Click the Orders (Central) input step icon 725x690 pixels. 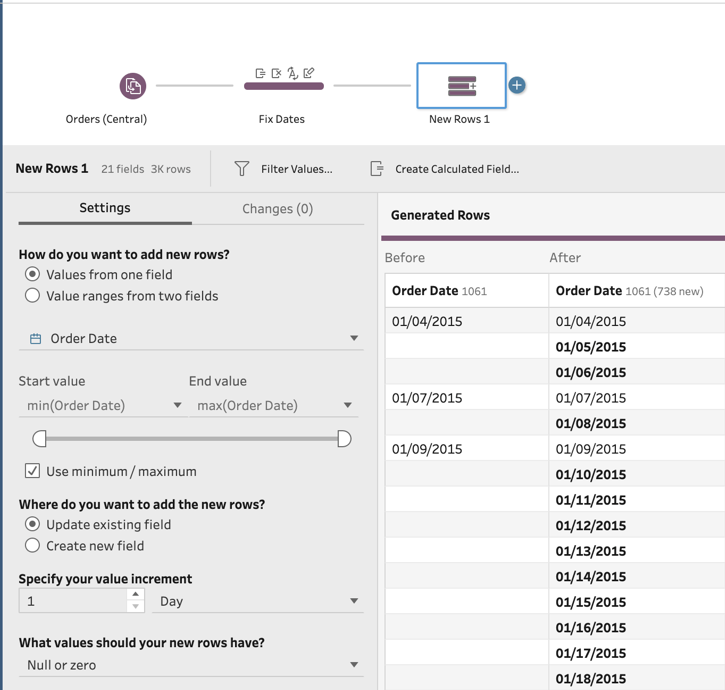tap(133, 86)
